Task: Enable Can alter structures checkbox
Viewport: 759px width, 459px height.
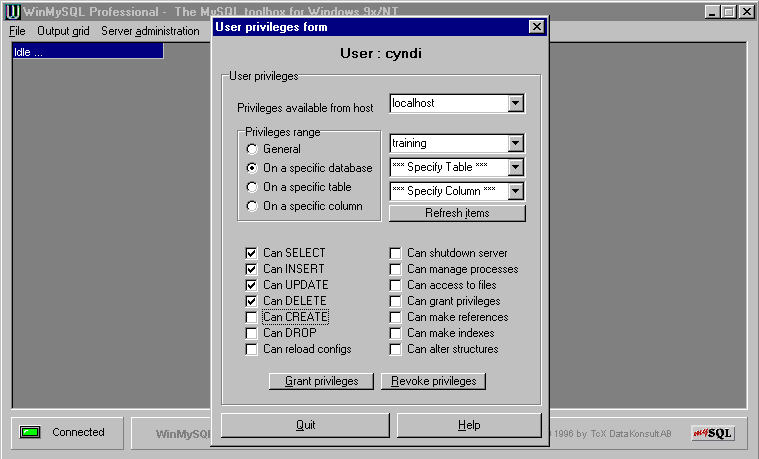Action: point(395,349)
